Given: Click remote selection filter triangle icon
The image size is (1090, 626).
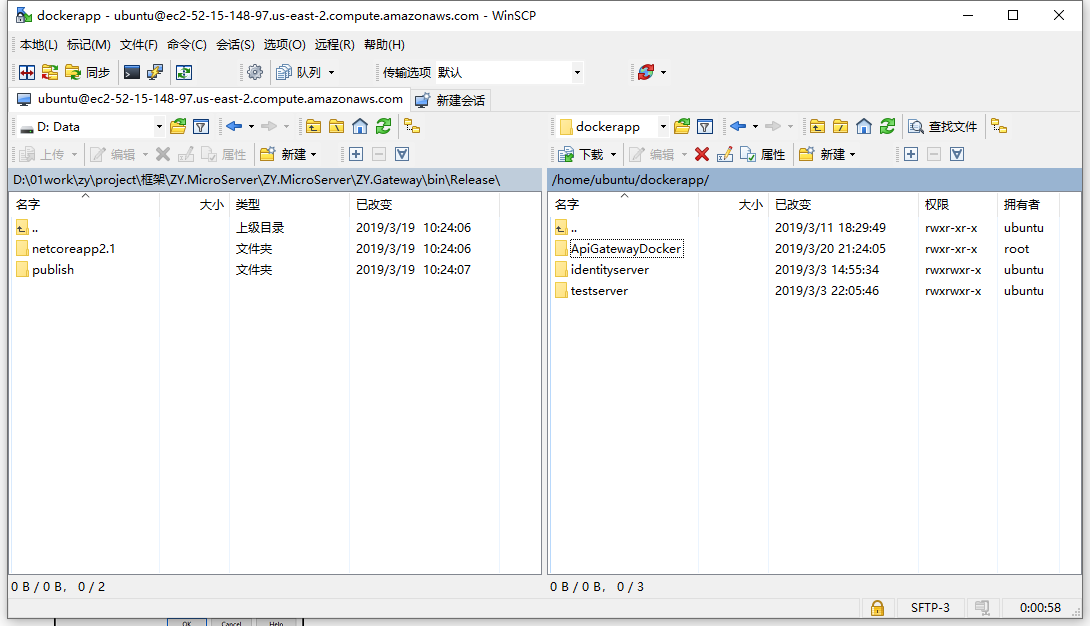Looking at the screenshot, I should [x=957, y=154].
